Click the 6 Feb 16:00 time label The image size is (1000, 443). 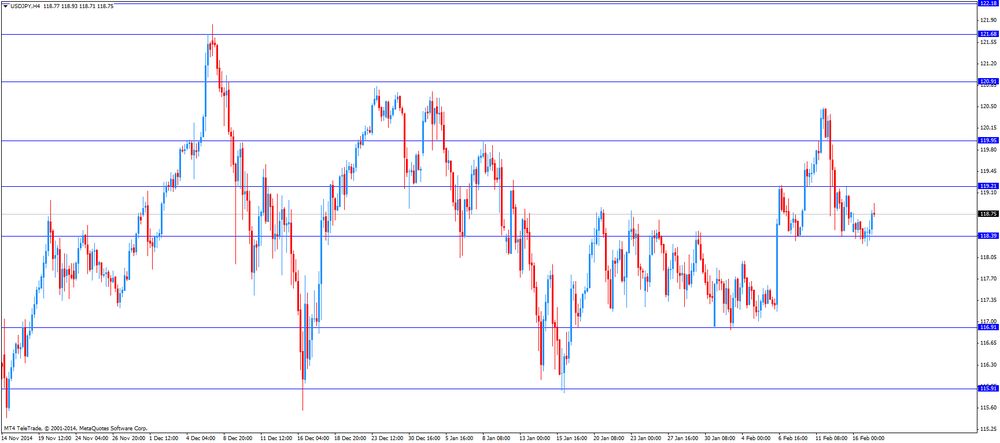[x=793, y=439]
